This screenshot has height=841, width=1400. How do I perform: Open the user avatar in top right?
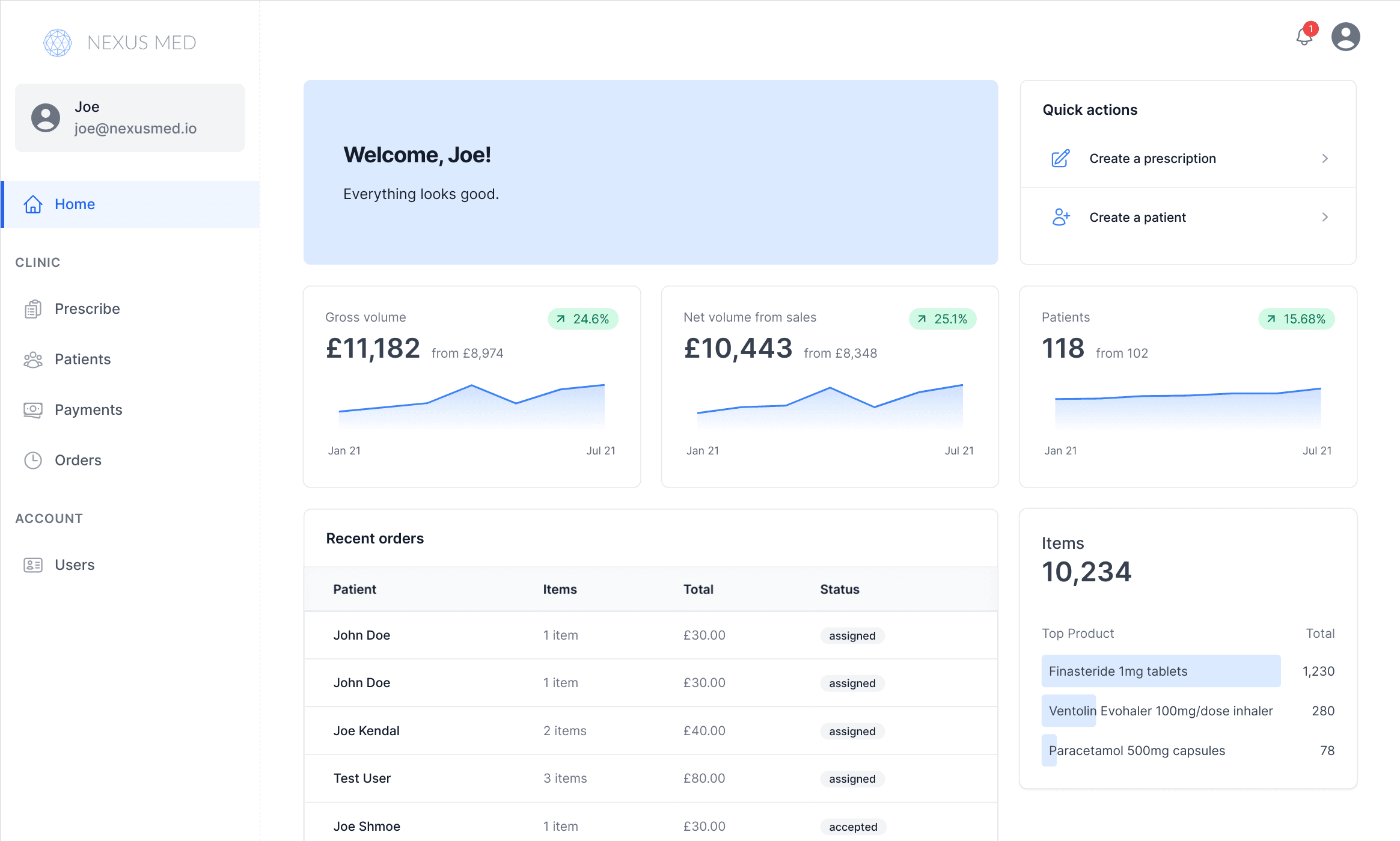click(x=1345, y=37)
